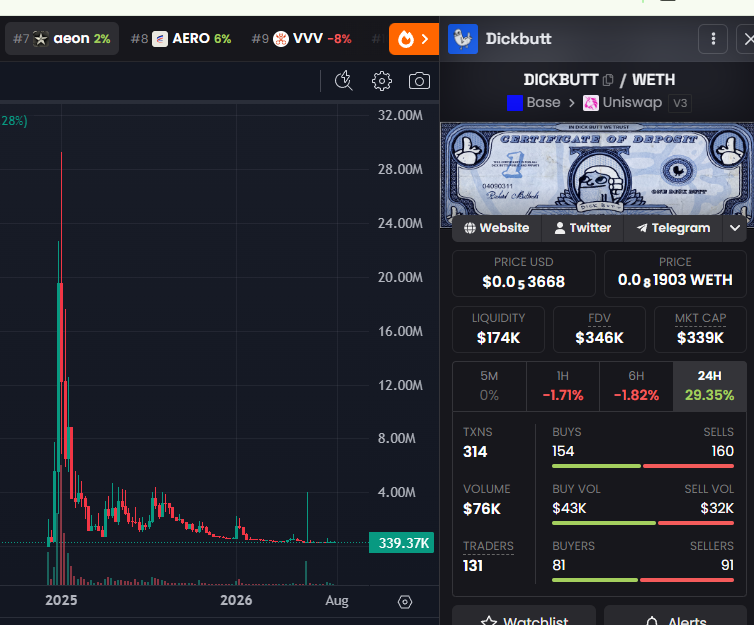
Task: Click the PRICE 1903 WETH box
Action: [x=675, y=273]
